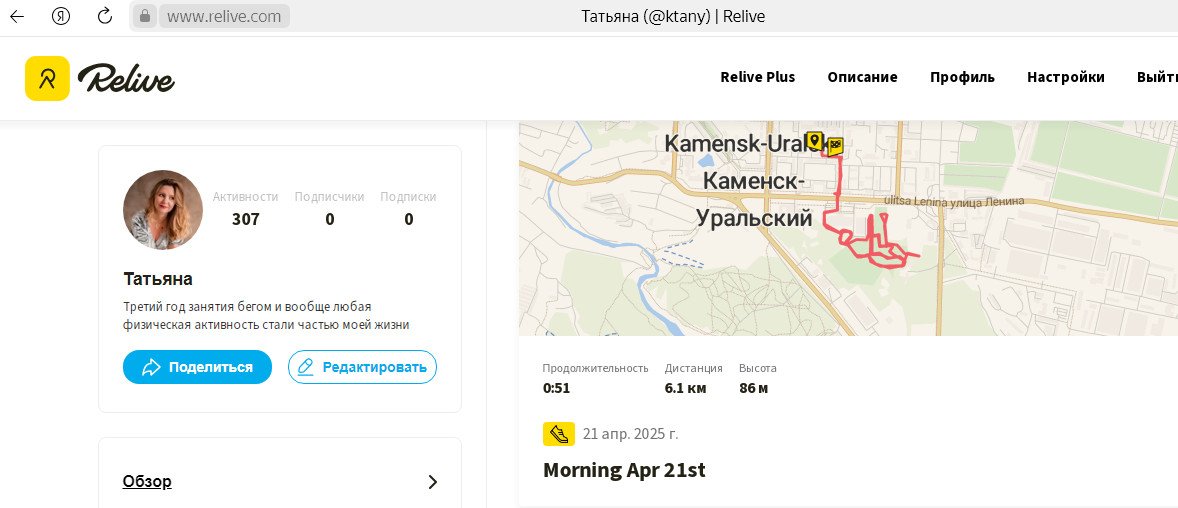Expand the Обзор section chevron

coord(433,482)
